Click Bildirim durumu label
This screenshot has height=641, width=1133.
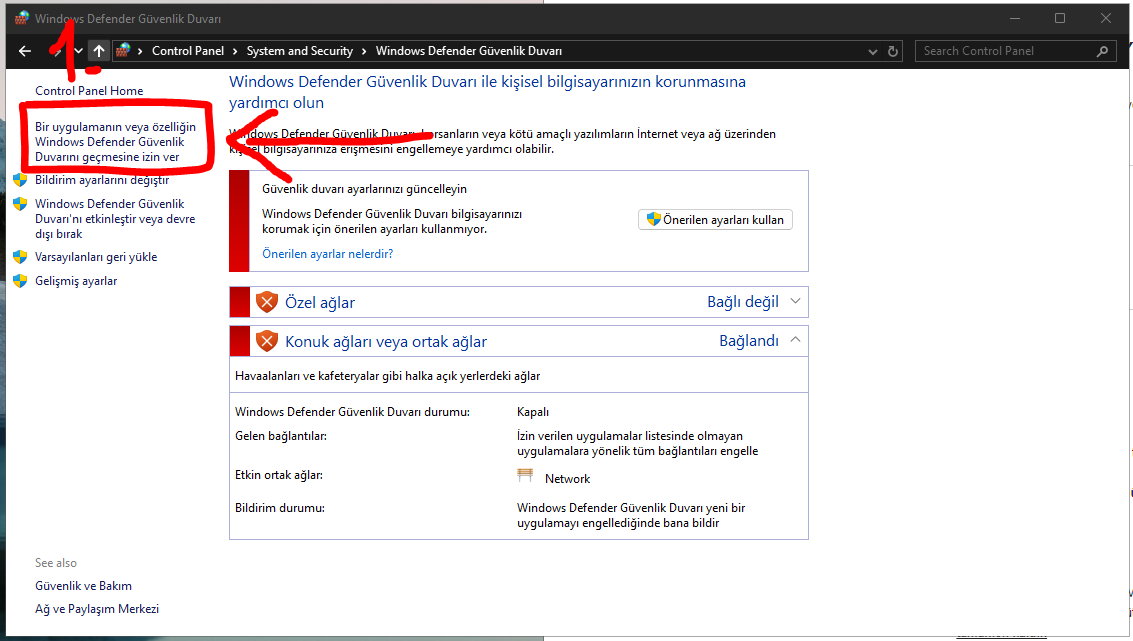(280, 508)
